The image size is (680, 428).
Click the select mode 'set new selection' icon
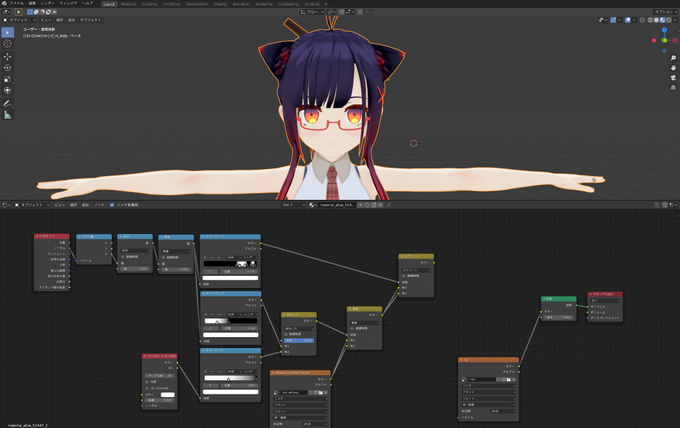coord(30,12)
